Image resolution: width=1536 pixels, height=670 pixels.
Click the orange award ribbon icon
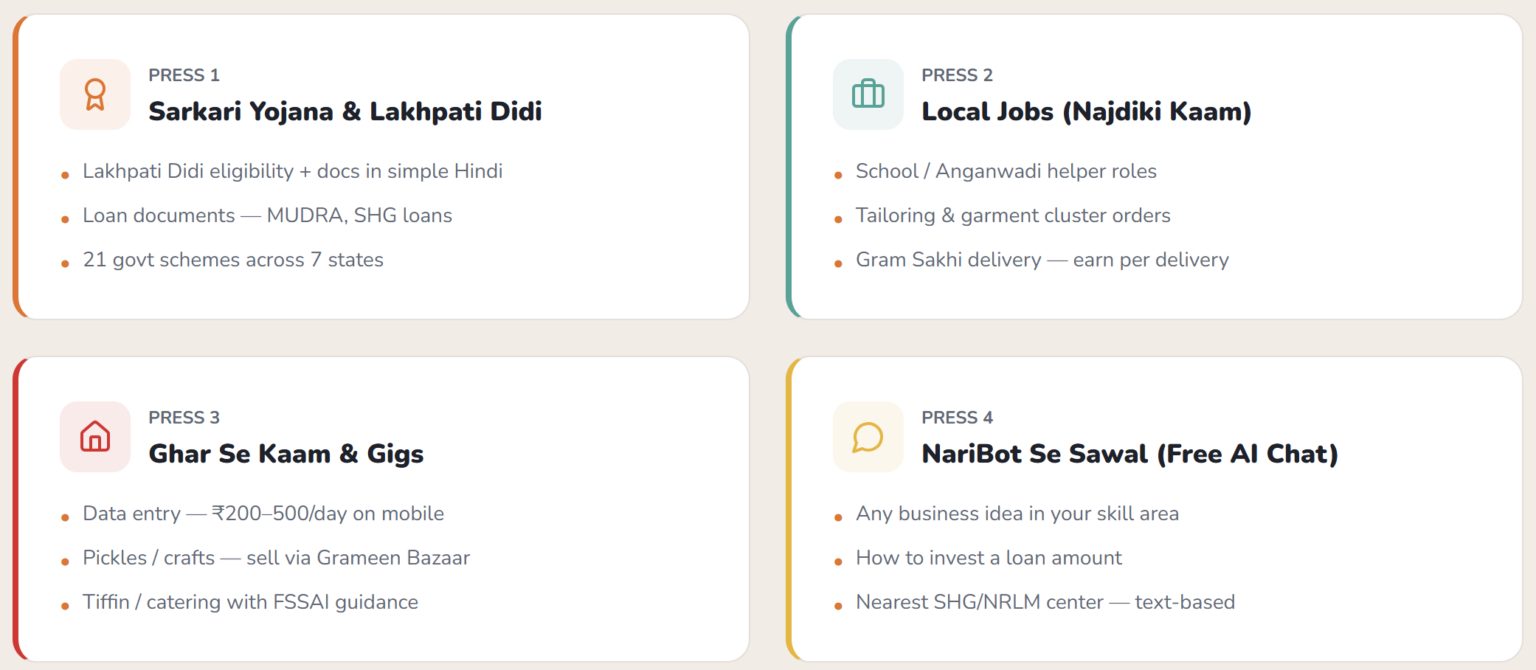tap(95, 94)
